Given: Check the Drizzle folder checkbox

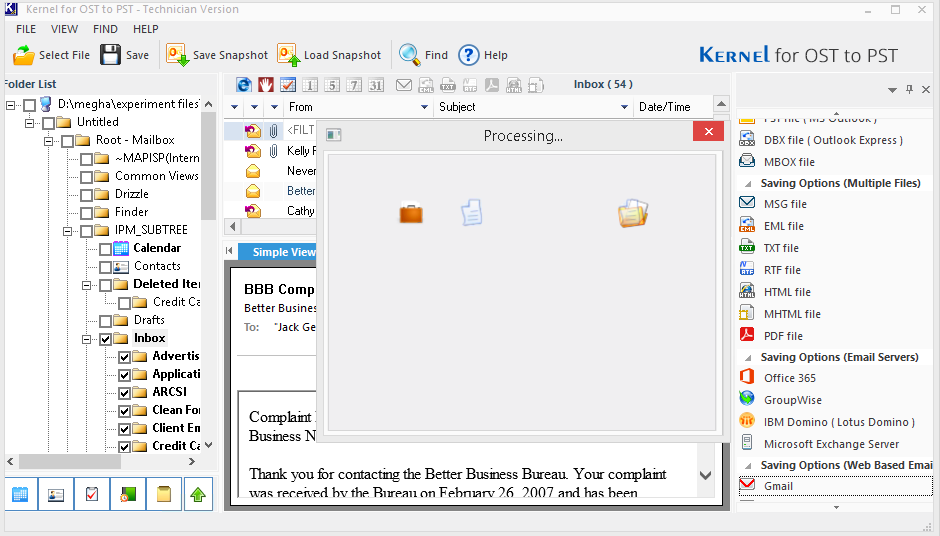Looking at the screenshot, I should coord(86,195).
